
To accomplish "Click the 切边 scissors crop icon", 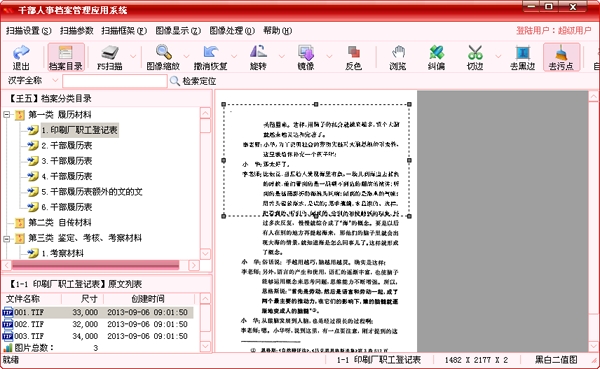I will point(475,57).
